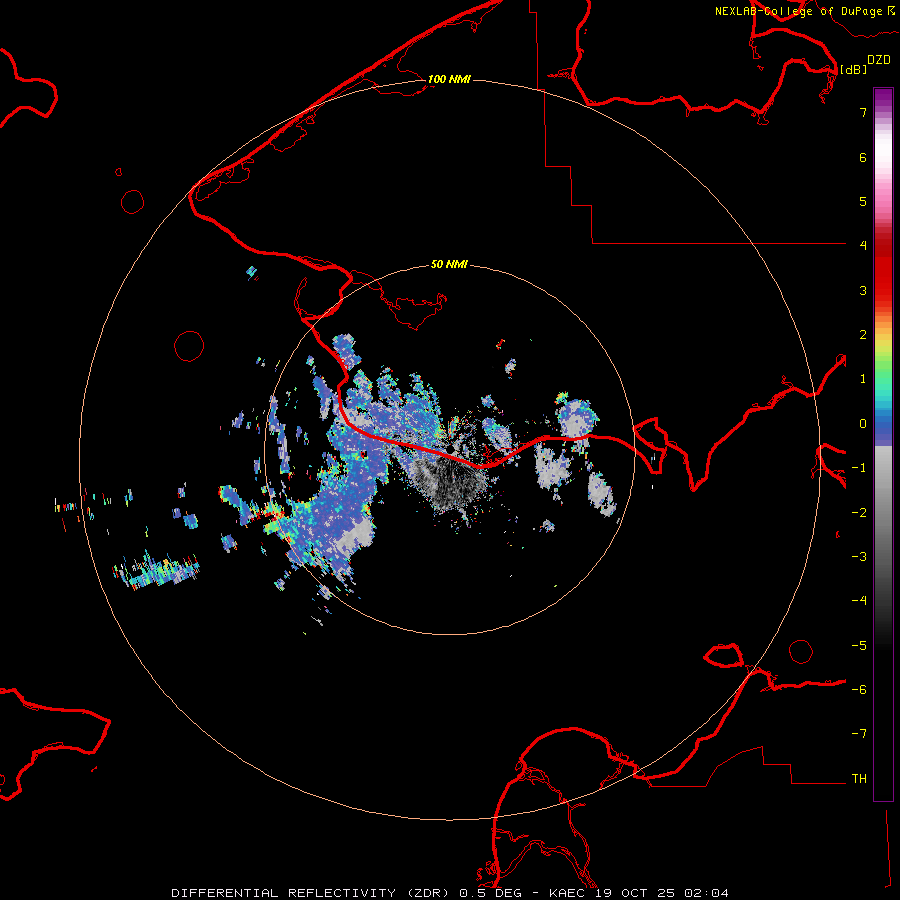
Task: Click the -2 value on color scale
Action: tap(859, 513)
